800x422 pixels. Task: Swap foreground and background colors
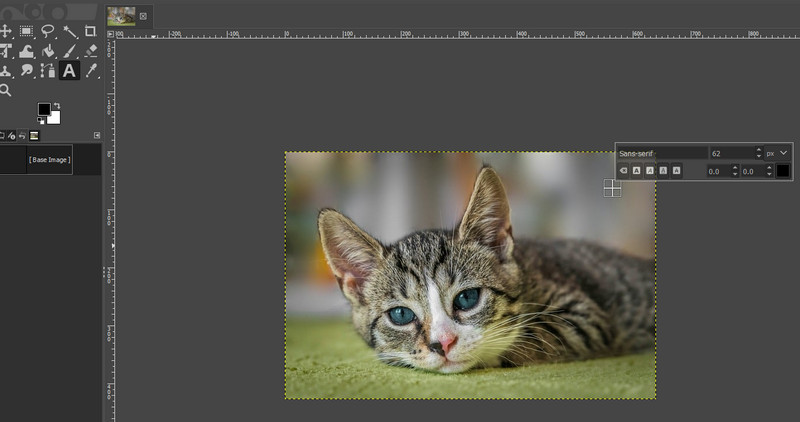[x=56, y=106]
